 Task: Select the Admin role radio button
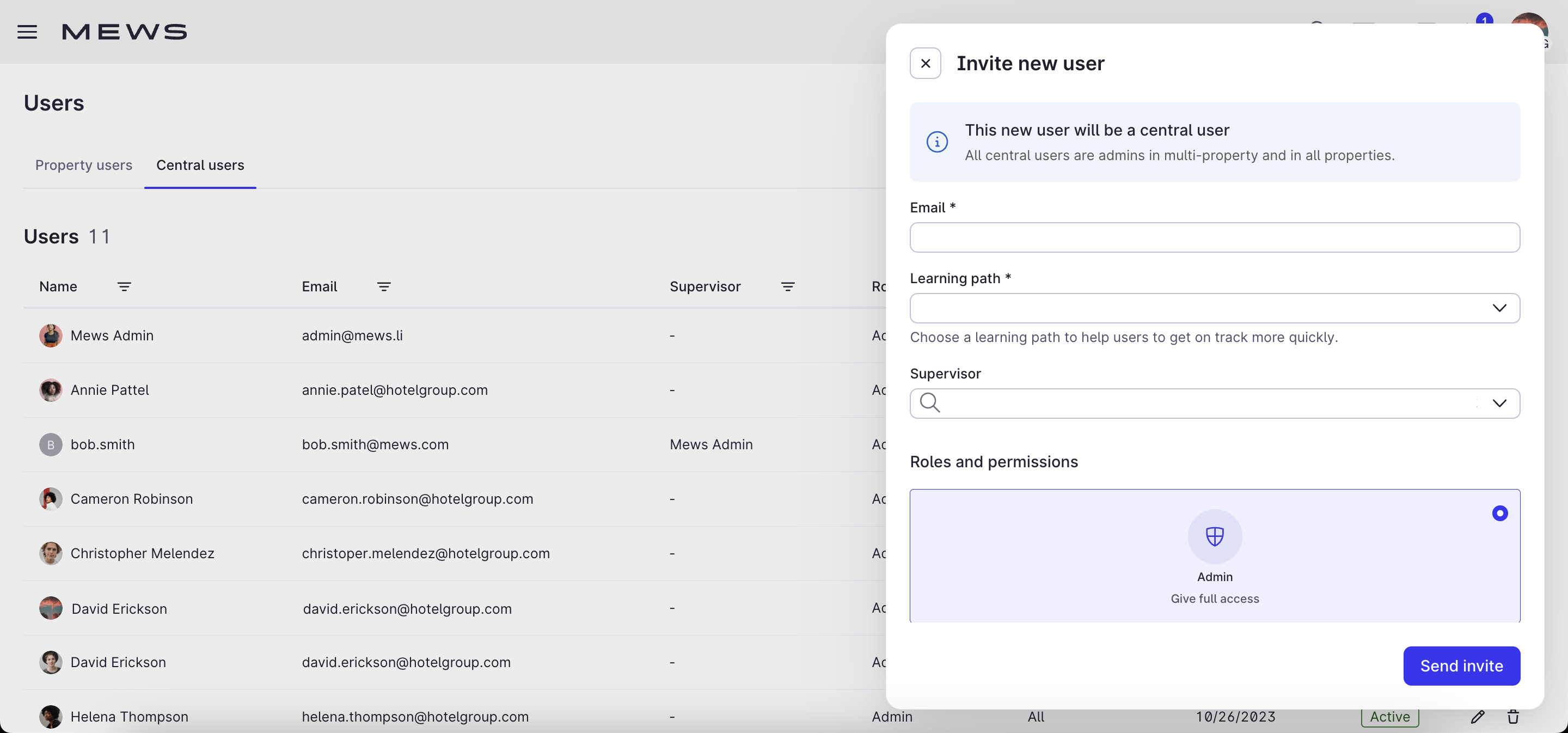click(1500, 514)
